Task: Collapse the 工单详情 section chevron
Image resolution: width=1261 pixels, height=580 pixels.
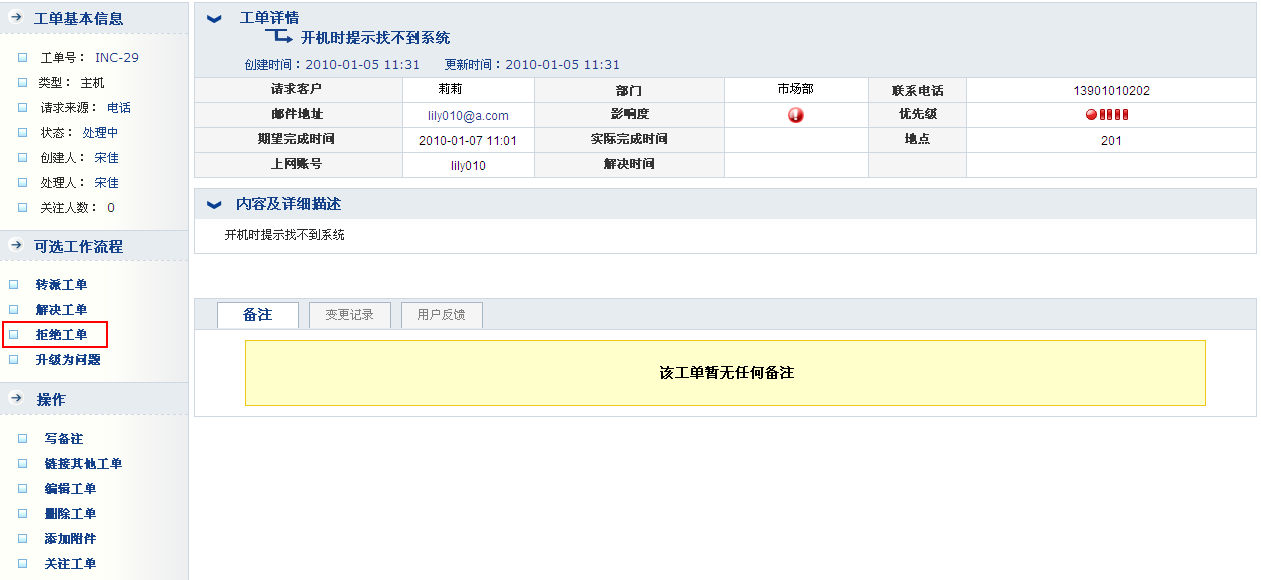Action: pyautogui.click(x=214, y=19)
